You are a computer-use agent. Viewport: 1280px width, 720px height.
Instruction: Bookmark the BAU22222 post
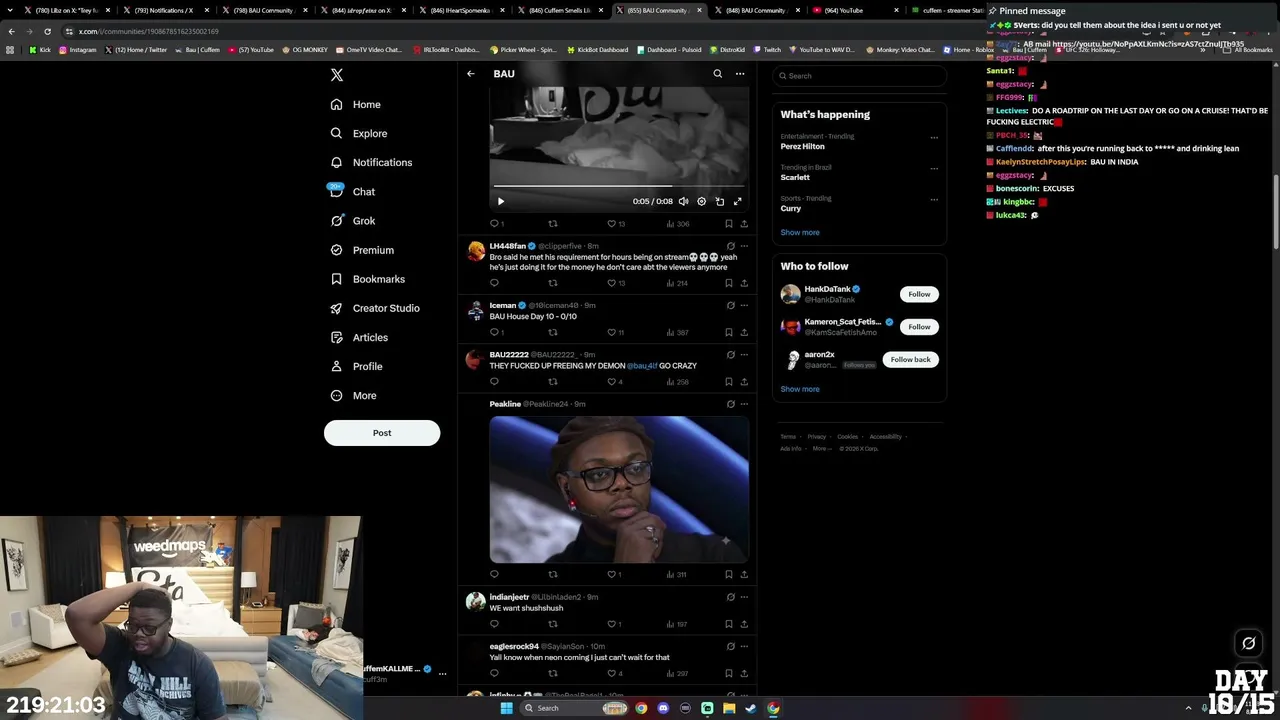tap(728, 382)
